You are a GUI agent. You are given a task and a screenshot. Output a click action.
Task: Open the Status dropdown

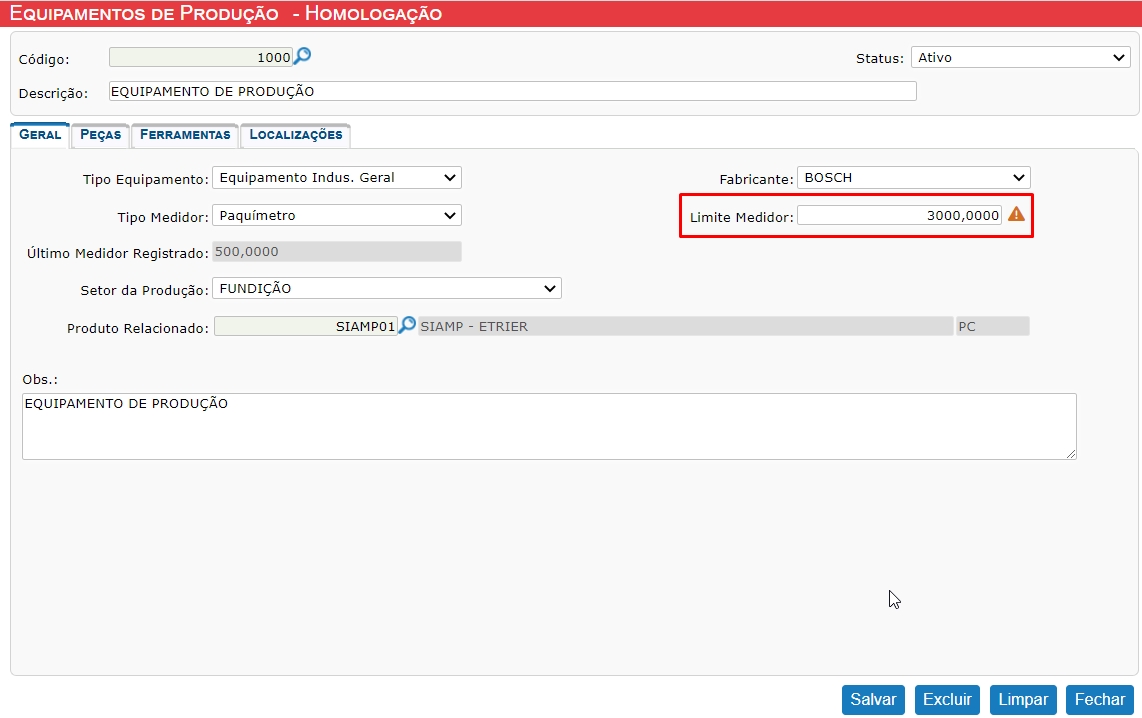point(1020,58)
